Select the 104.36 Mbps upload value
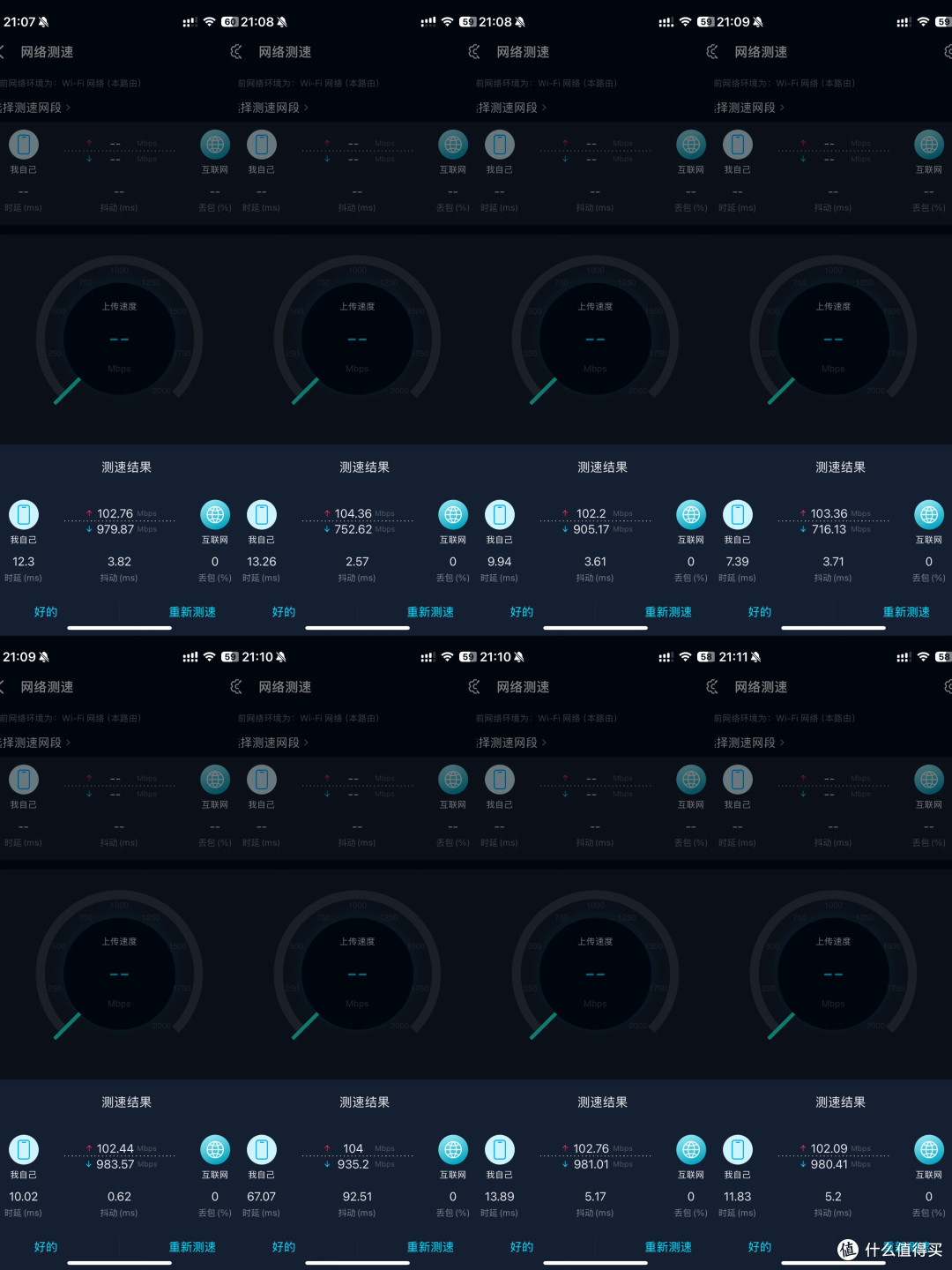Image resolution: width=952 pixels, height=1270 pixels. 353,513
